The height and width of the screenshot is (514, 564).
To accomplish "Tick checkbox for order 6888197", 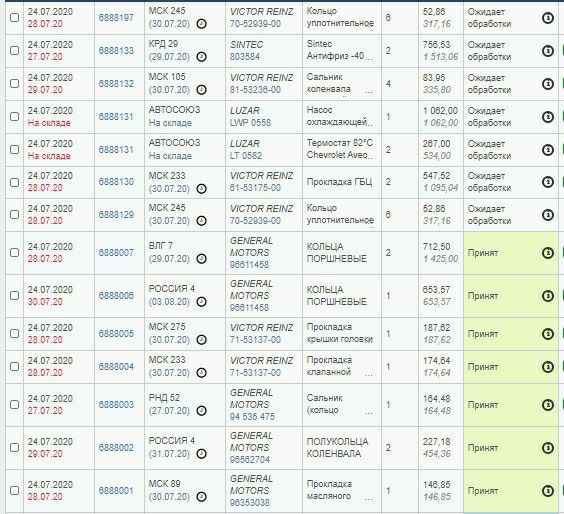I will (x=14, y=17).
